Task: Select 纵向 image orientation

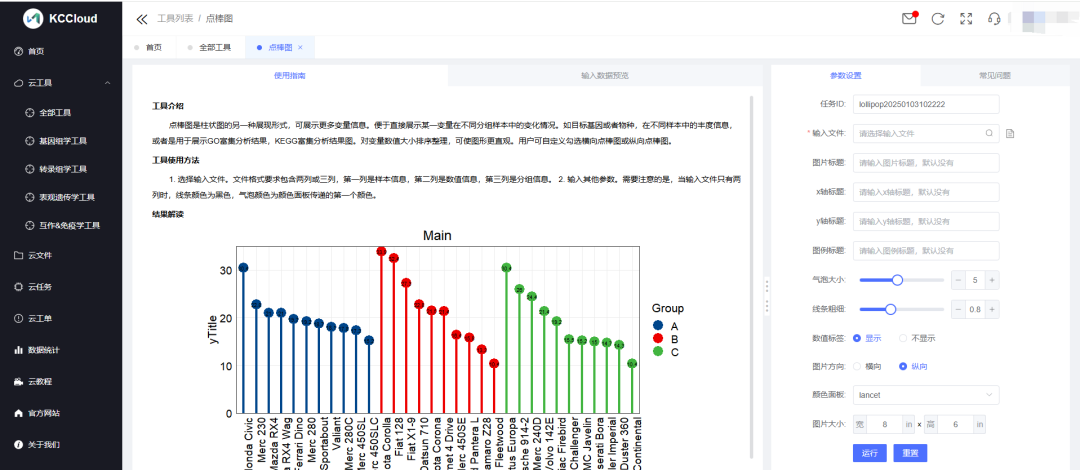Action: 903,367
